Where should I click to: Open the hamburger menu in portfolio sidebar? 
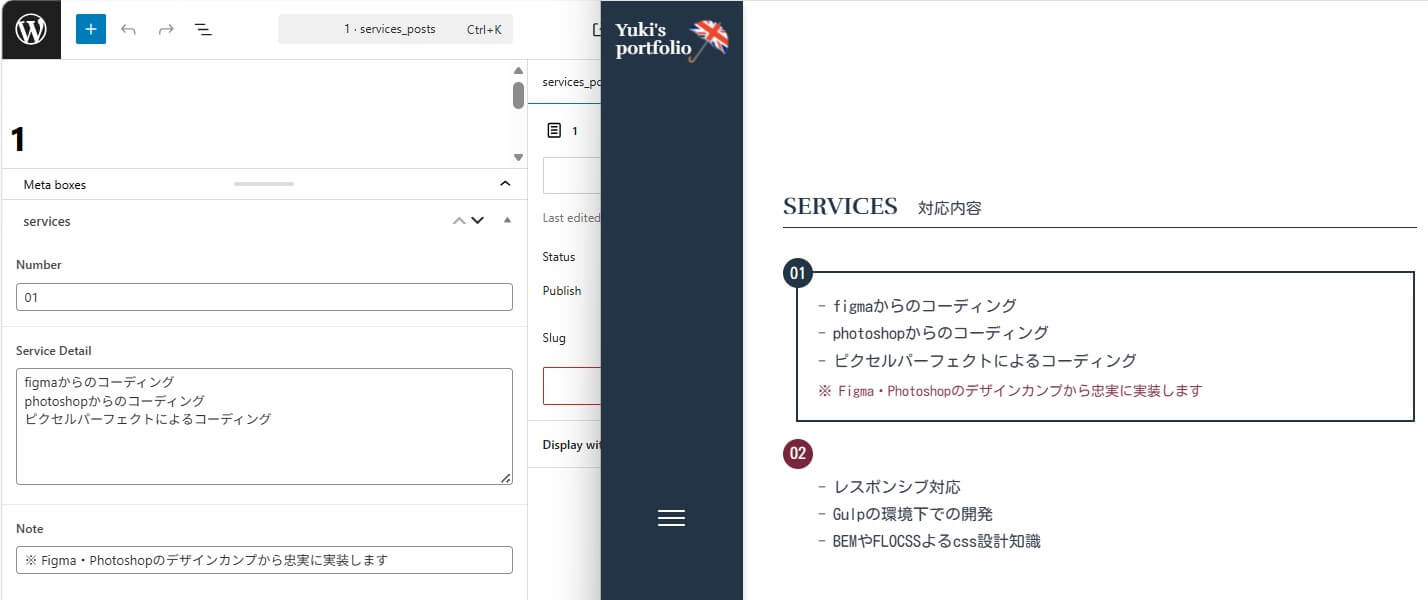coord(671,518)
